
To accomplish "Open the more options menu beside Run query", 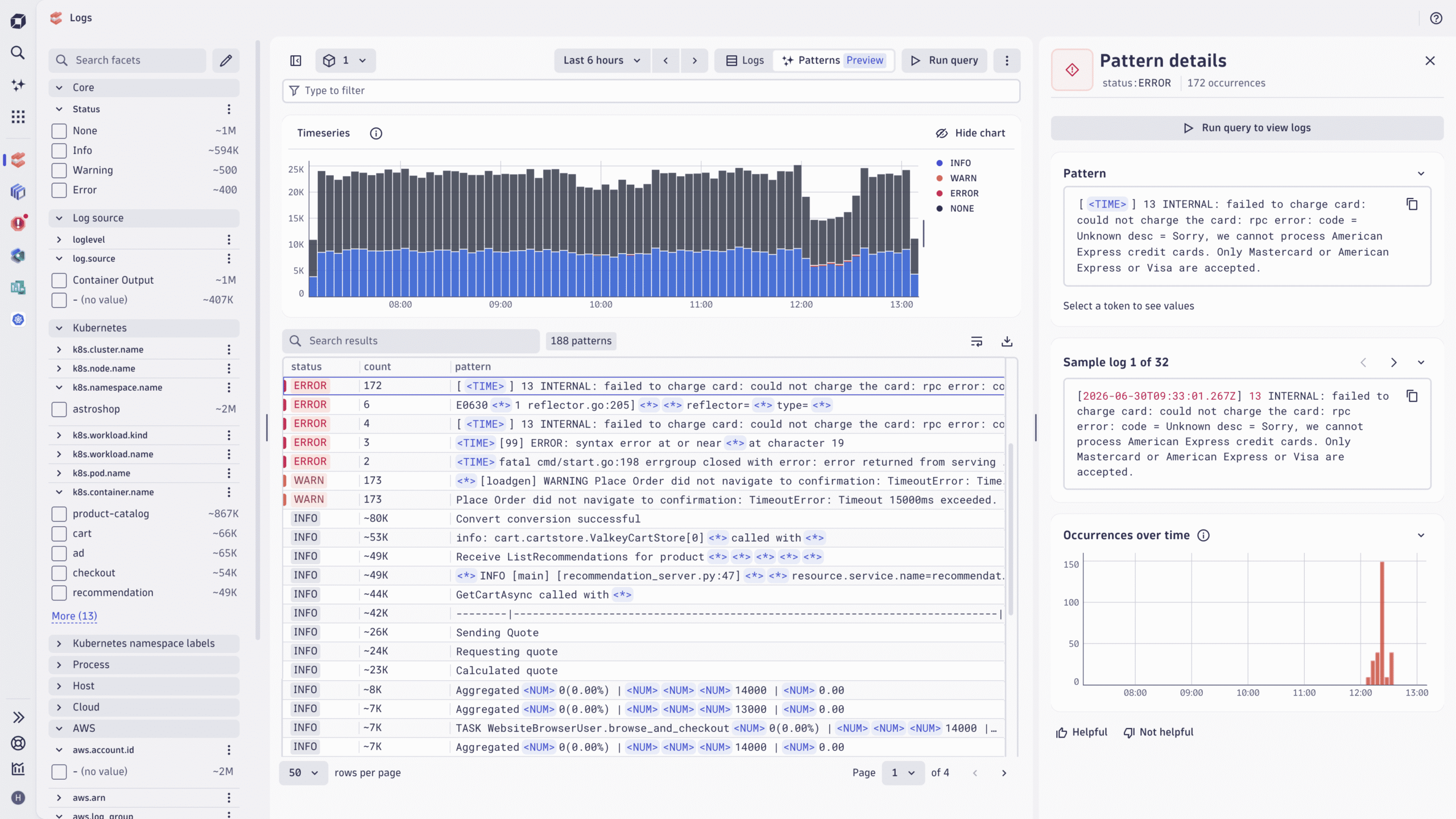I will point(1007,60).
